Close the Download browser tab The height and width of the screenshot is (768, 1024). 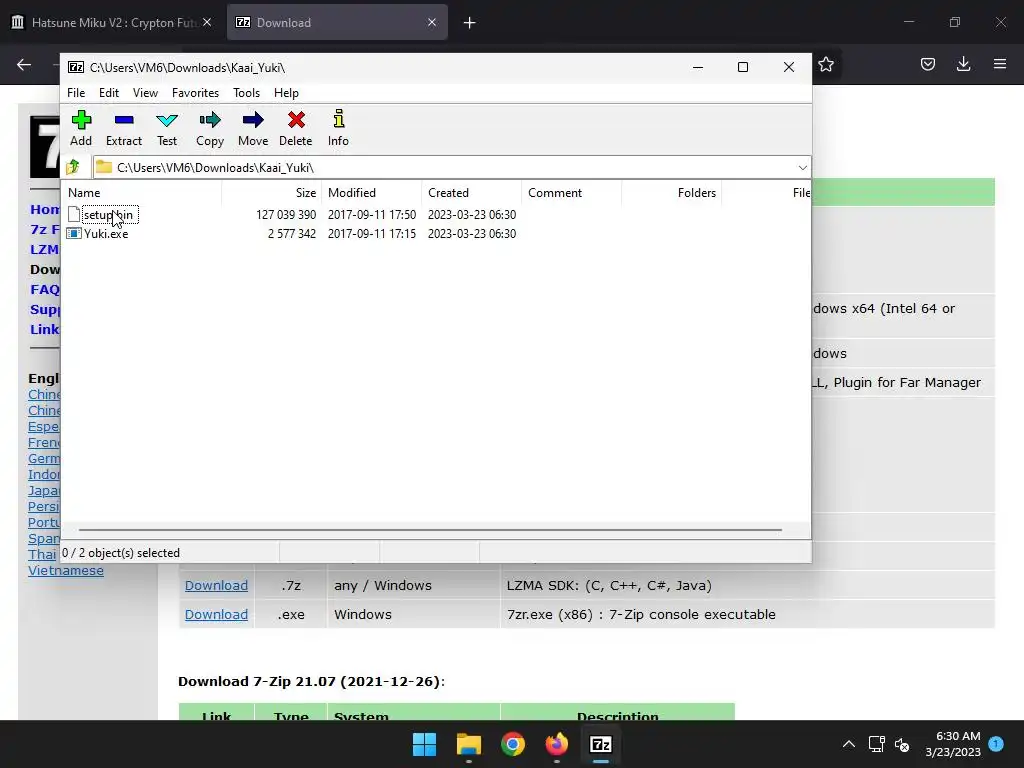coord(432,22)
